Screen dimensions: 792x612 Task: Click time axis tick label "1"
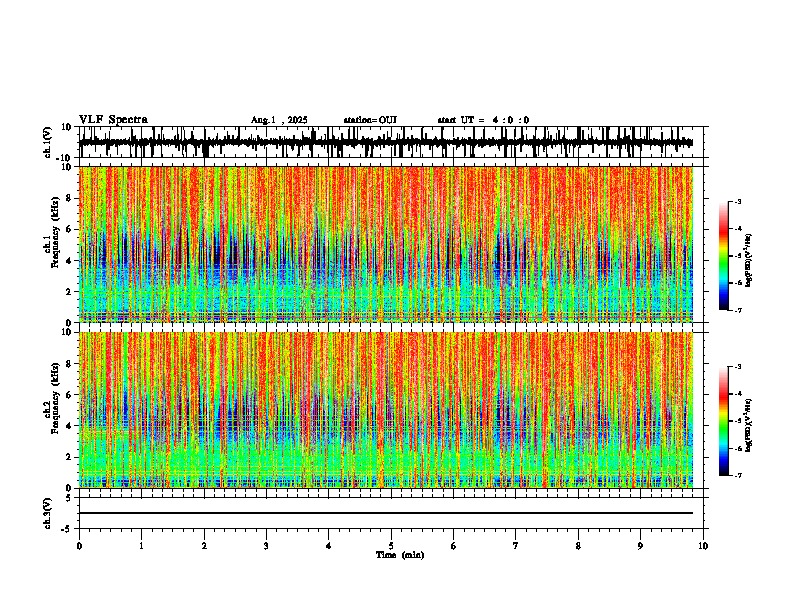(141, 546)
